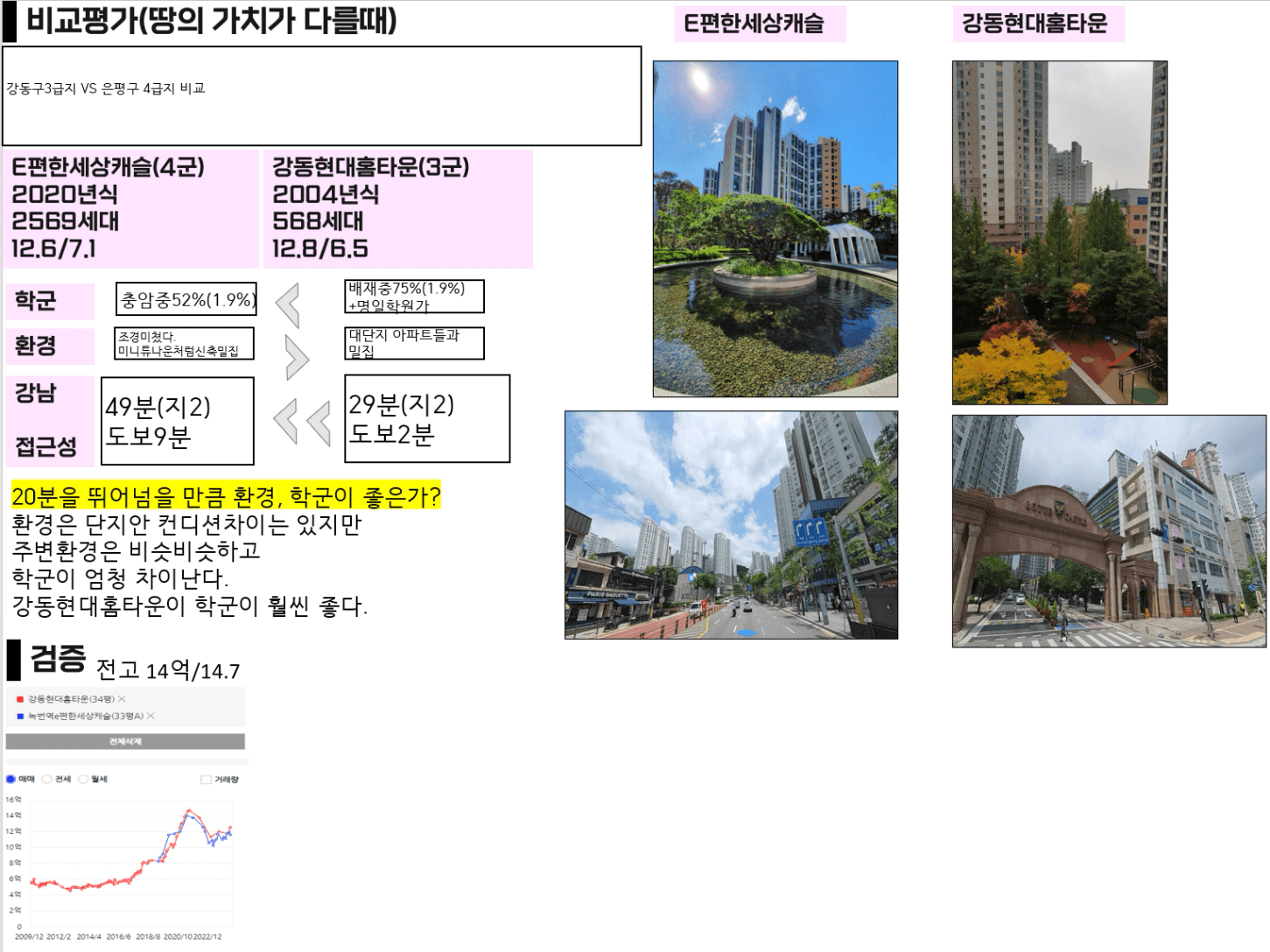Click the blue legend square for 녹번역e편한세상캐슬
This screenshot has width=1270, height=952.
pyautogui.click(x=20, y=716)
